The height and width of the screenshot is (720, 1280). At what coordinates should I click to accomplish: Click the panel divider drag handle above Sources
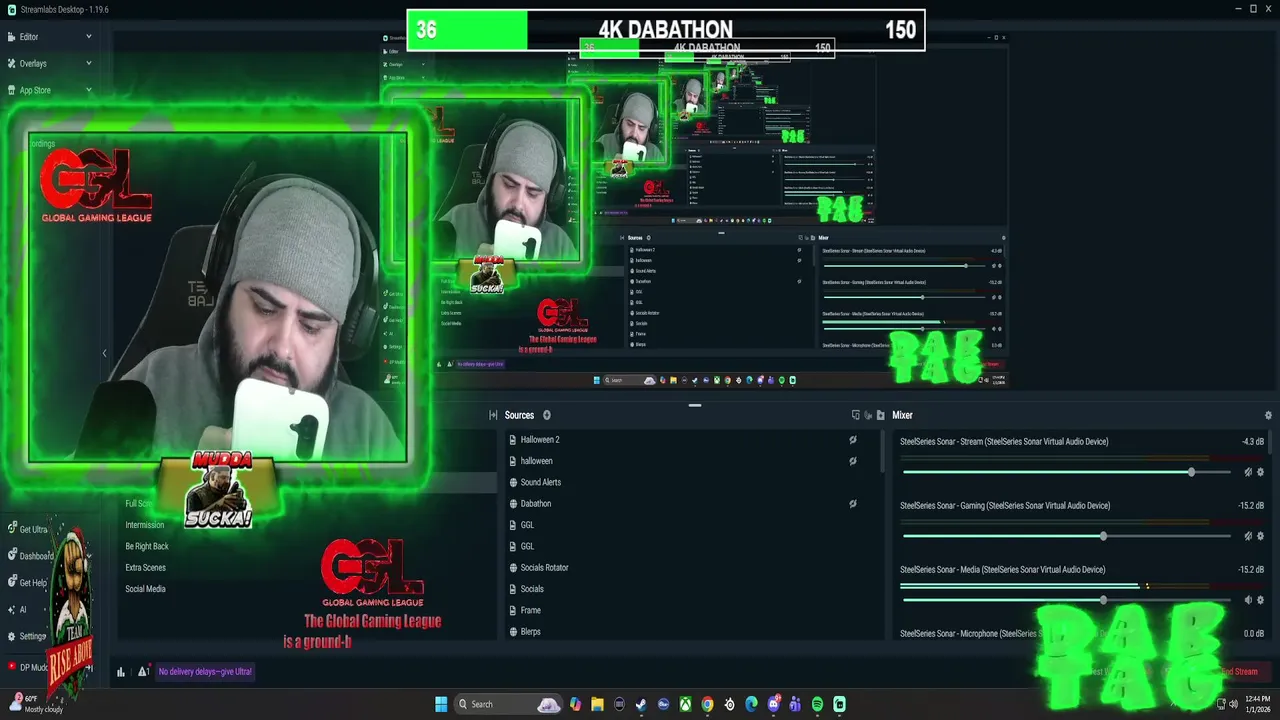coord(695,405)
